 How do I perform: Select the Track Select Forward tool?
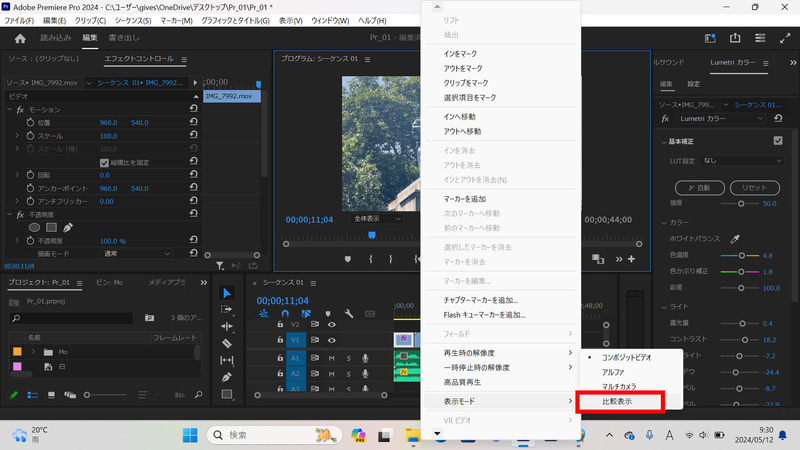point(227,310)
